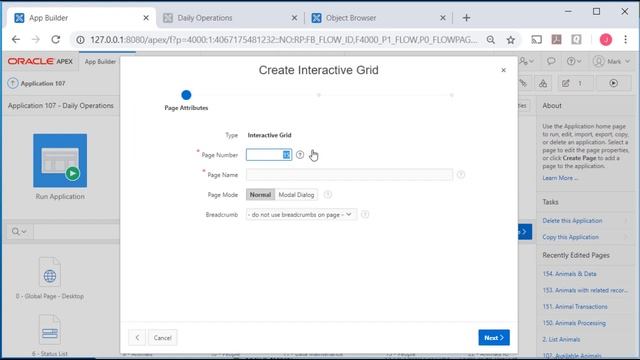Bookmark this page with star icon
The height and width of the screenshot is (360, 640).
pyautogui.click(x=511, y=40)
